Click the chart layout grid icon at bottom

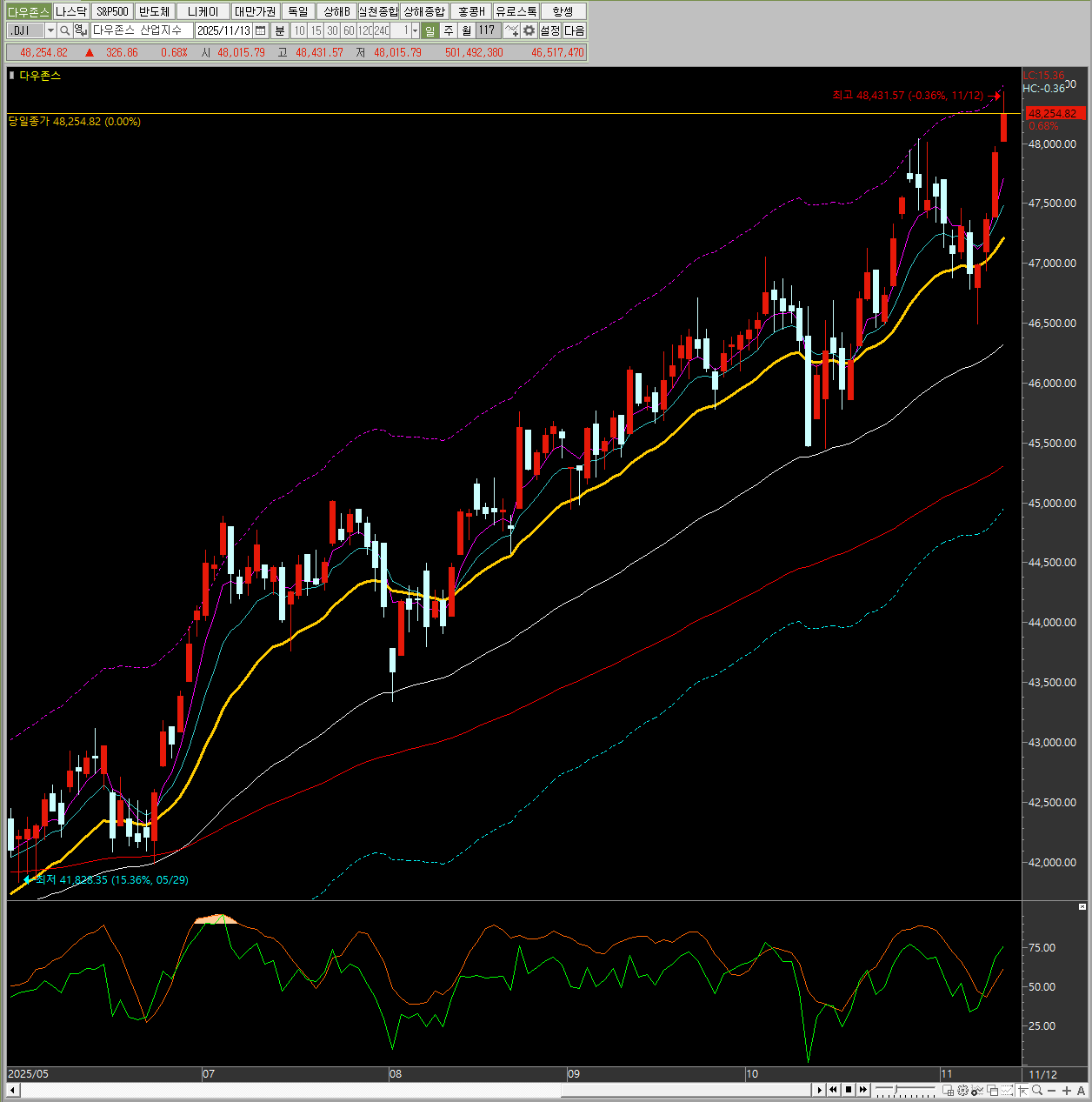click(949, 1090)
